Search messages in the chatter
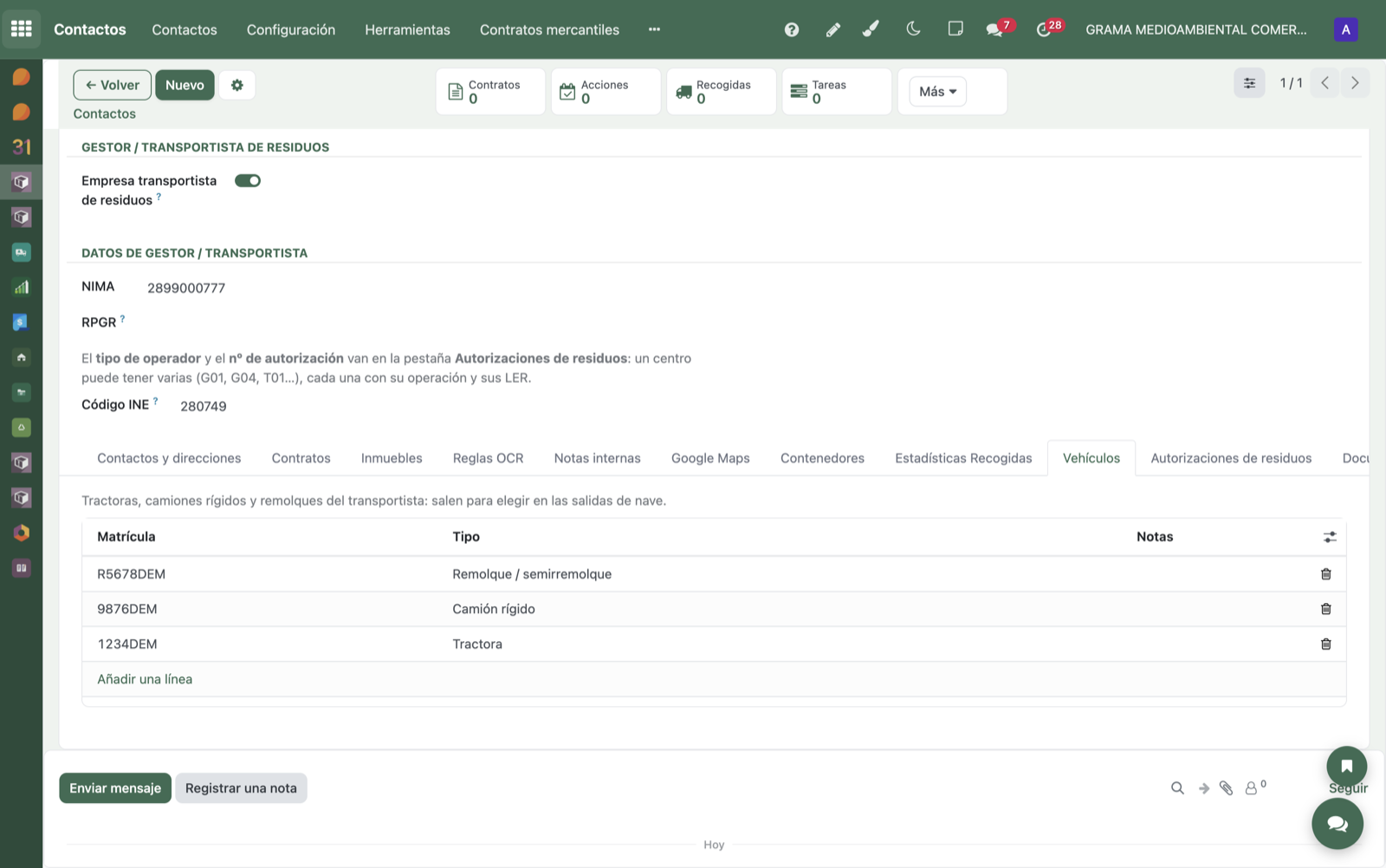This screenshot has width=1386, height=868. pyautogui.click(x=1177, y=788)
